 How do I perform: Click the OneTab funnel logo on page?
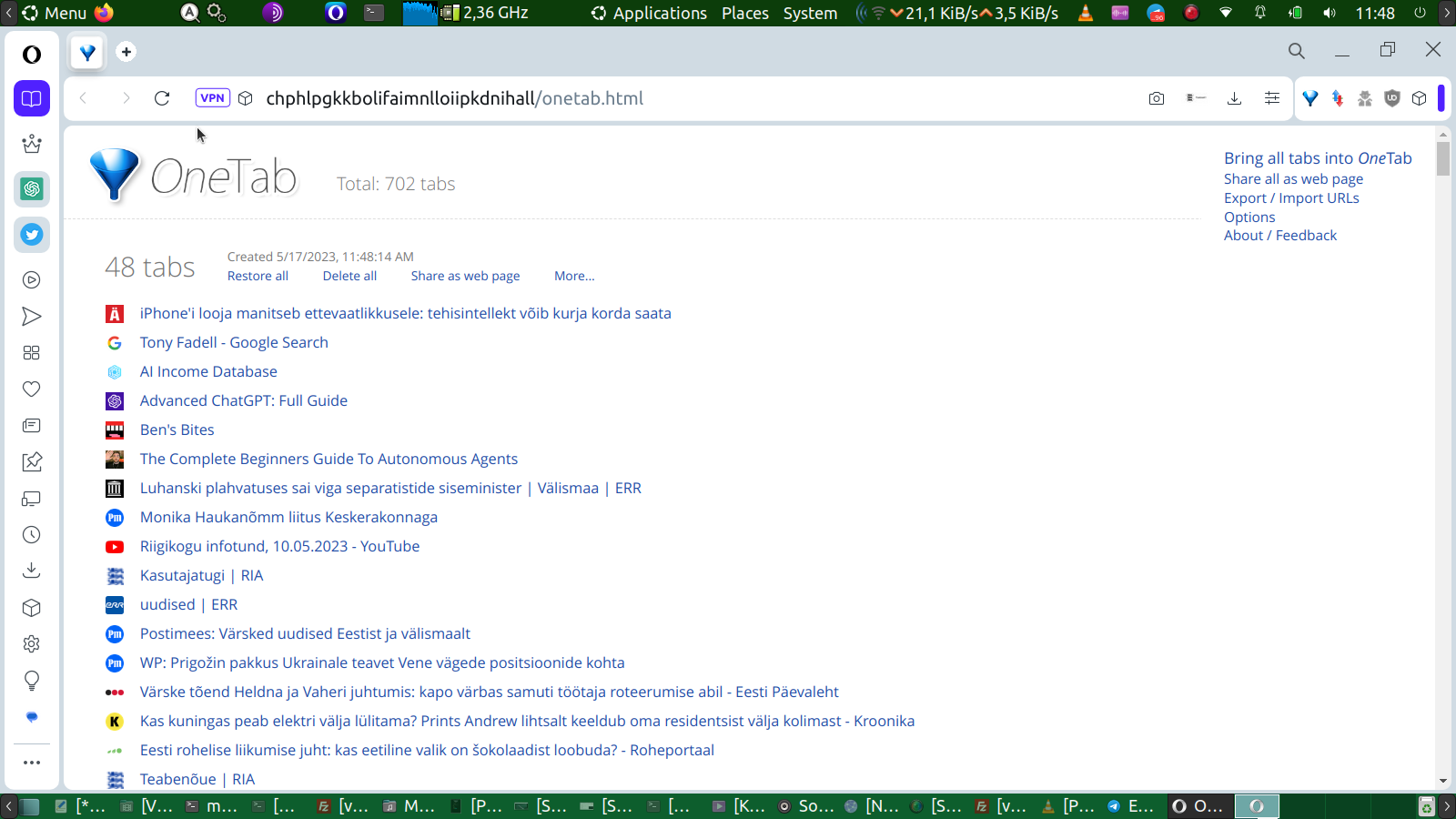(x=115, y=174)
